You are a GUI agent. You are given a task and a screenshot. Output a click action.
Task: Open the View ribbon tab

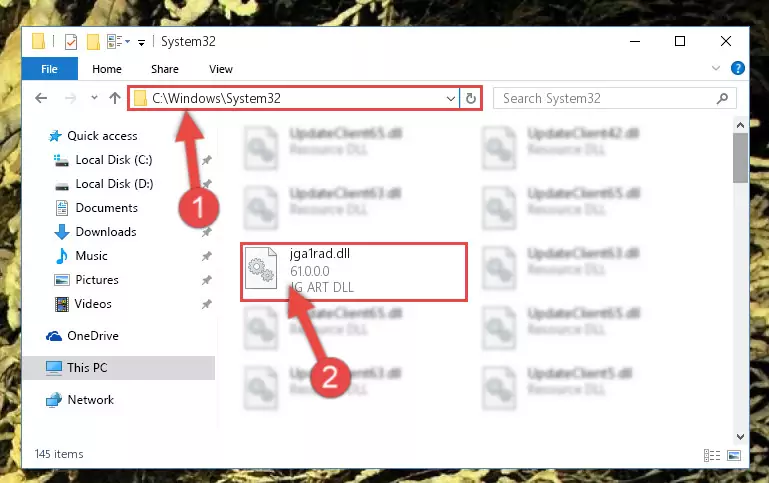(x=221, y=69)
